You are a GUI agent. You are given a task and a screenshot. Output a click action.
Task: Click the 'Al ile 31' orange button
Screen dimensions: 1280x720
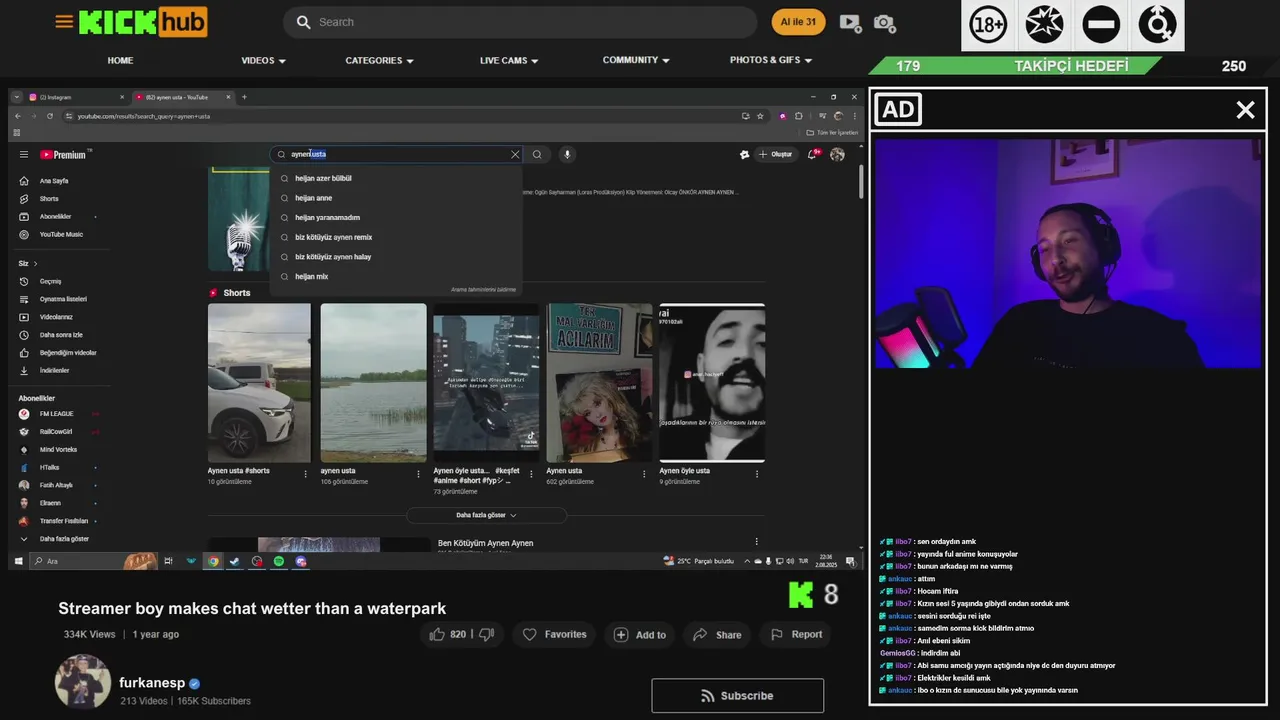[x=798, y=22]
